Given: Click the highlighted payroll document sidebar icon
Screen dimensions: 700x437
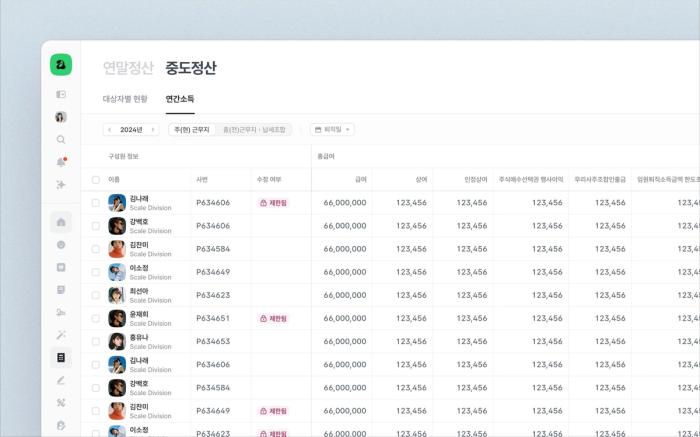Looking at the screenshot, I should click(x=61, y=358).
